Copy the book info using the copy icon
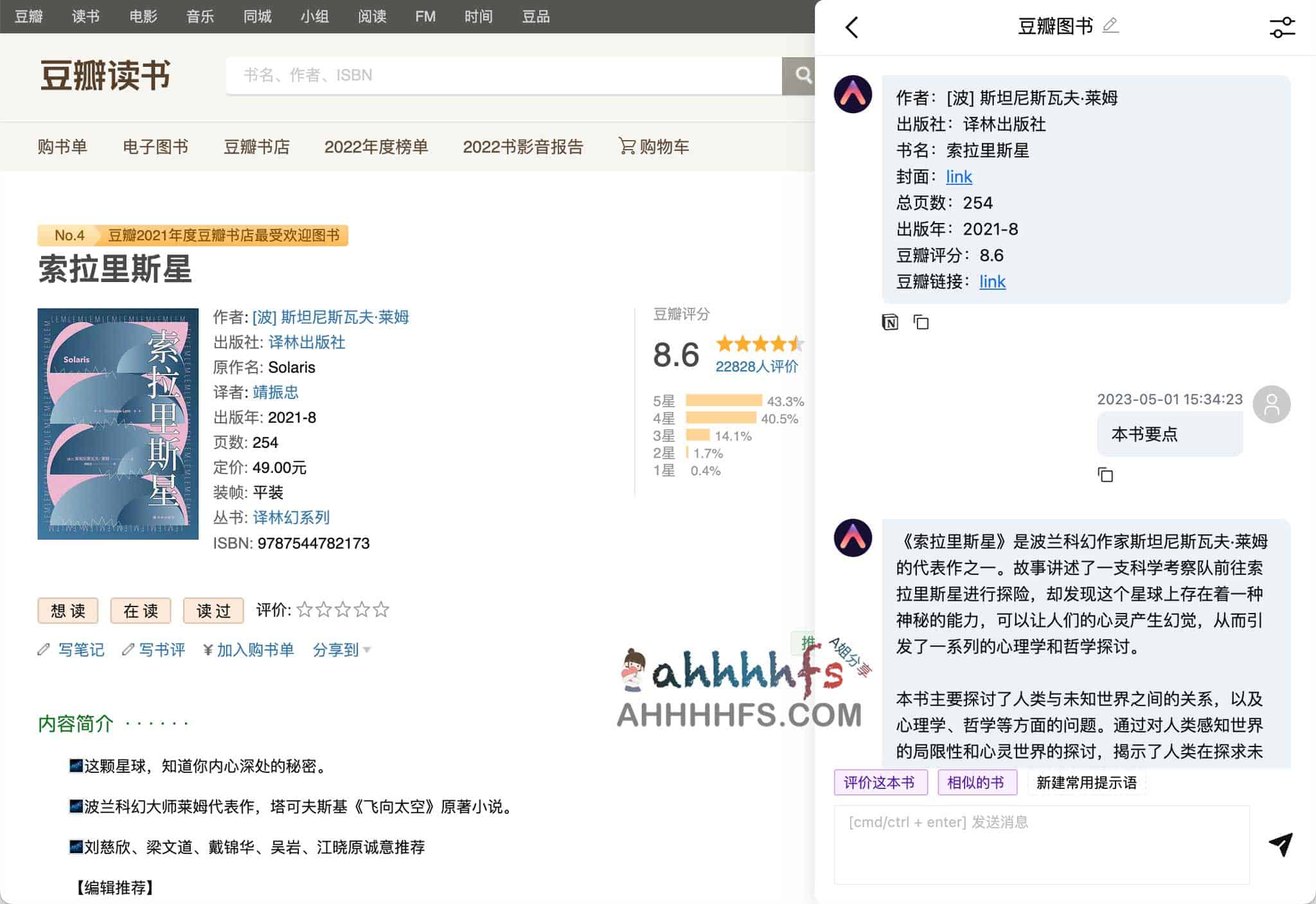 coord(921,322)
